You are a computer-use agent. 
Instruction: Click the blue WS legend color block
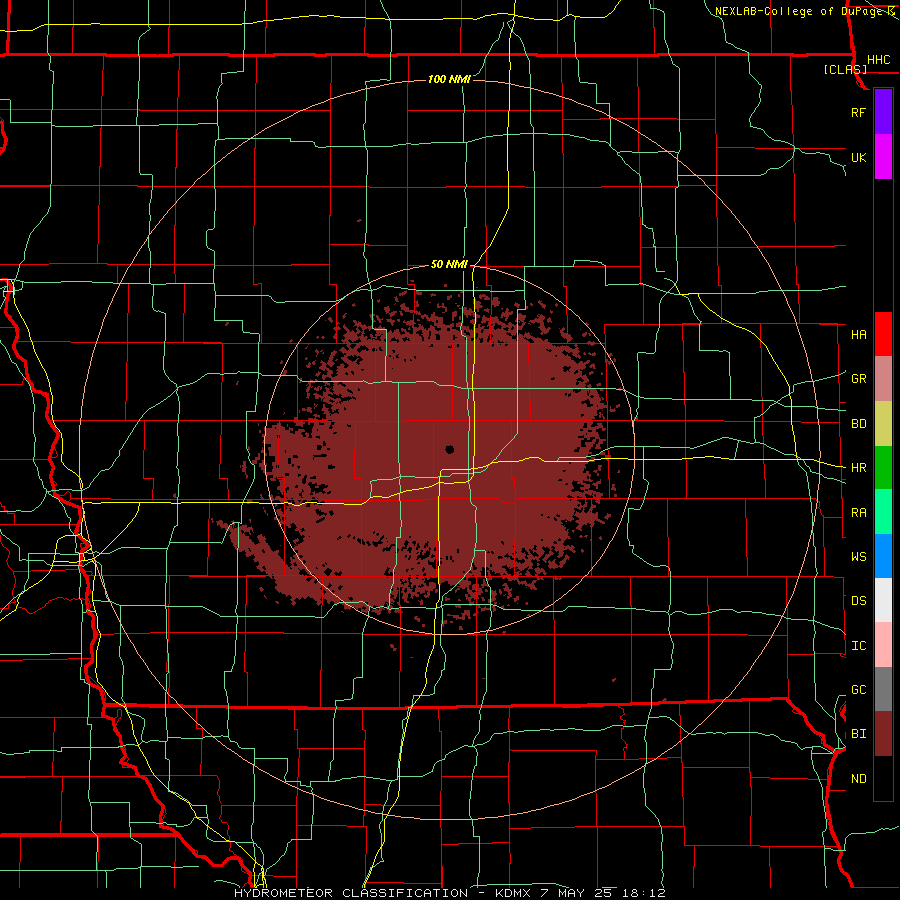click(x=883, y=556)
